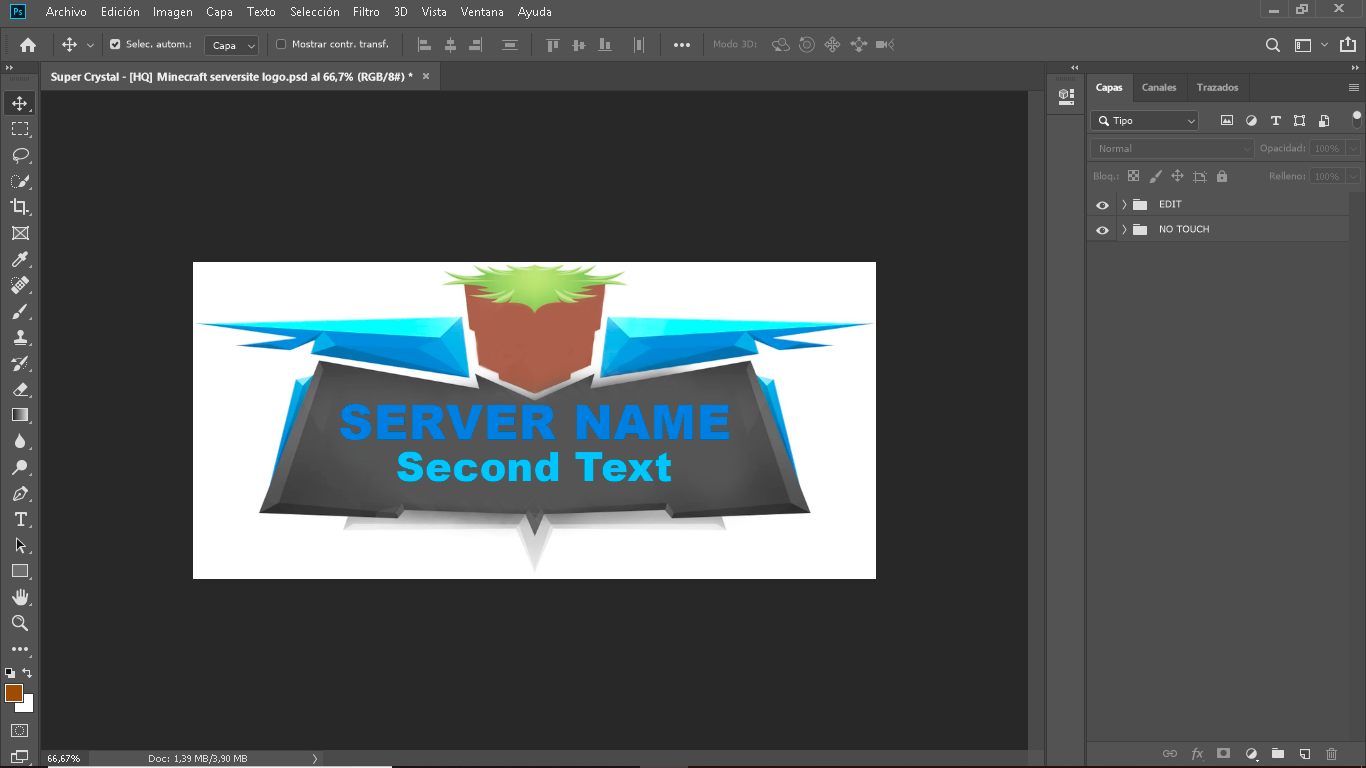Open the Archivo menu

(x=66, y=12)
